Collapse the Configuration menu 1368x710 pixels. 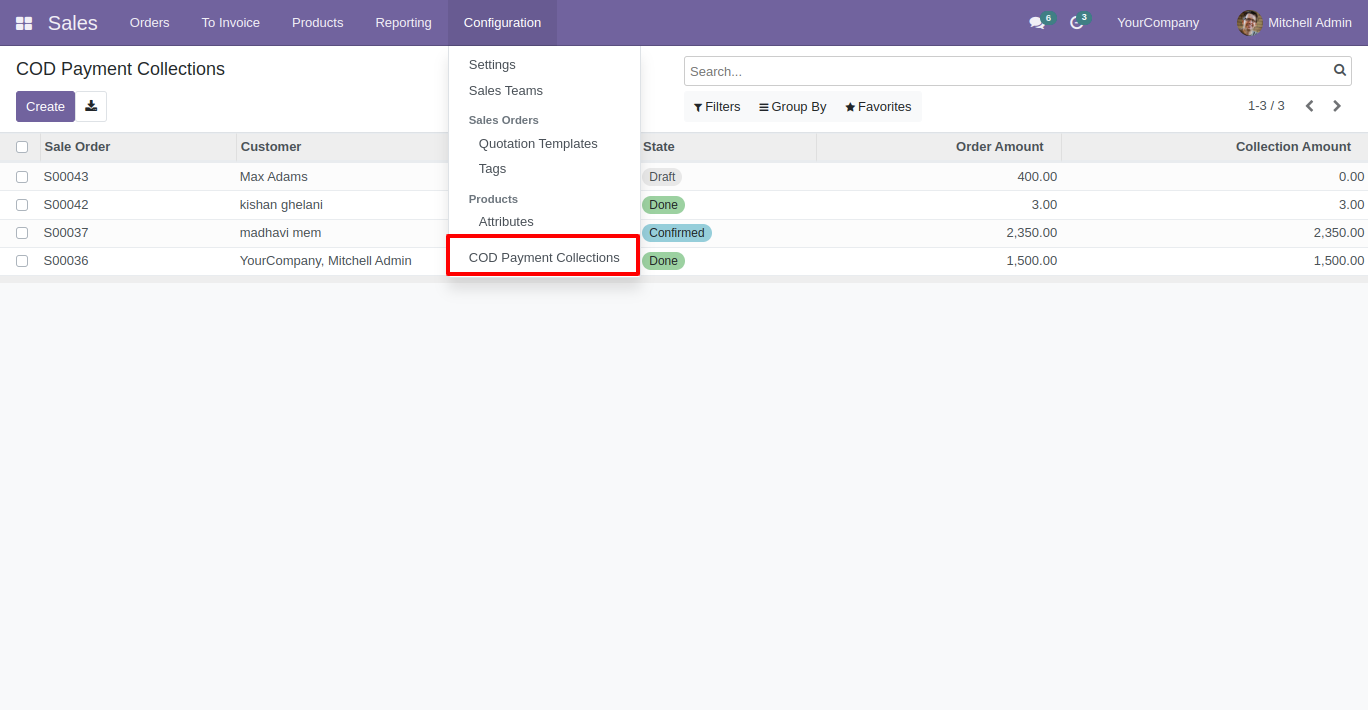[x=502, y=23]
